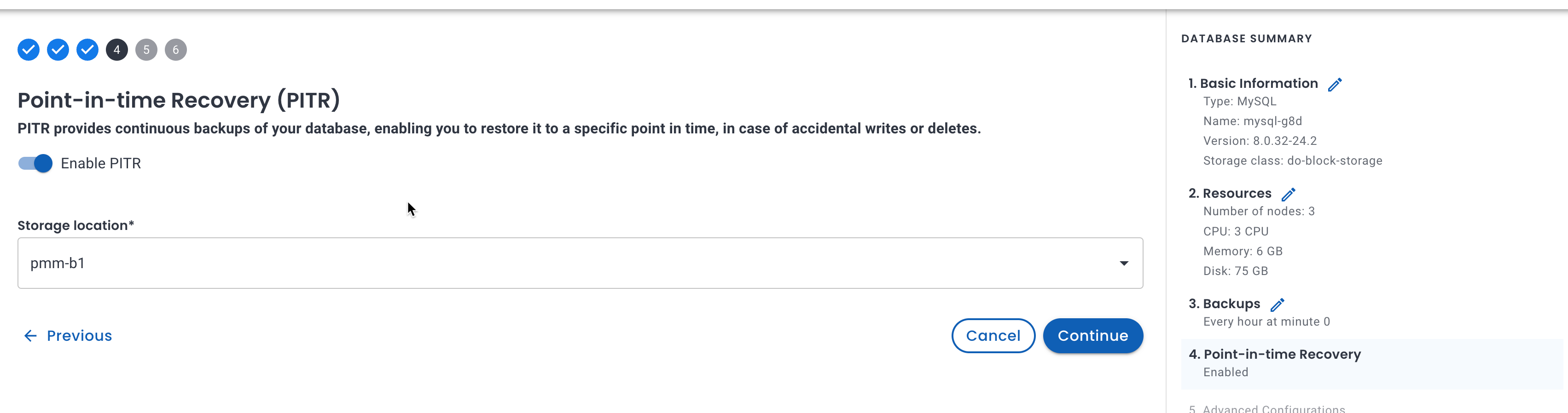Edit Basic Information via its pencil icon

tap(1336, 84)
